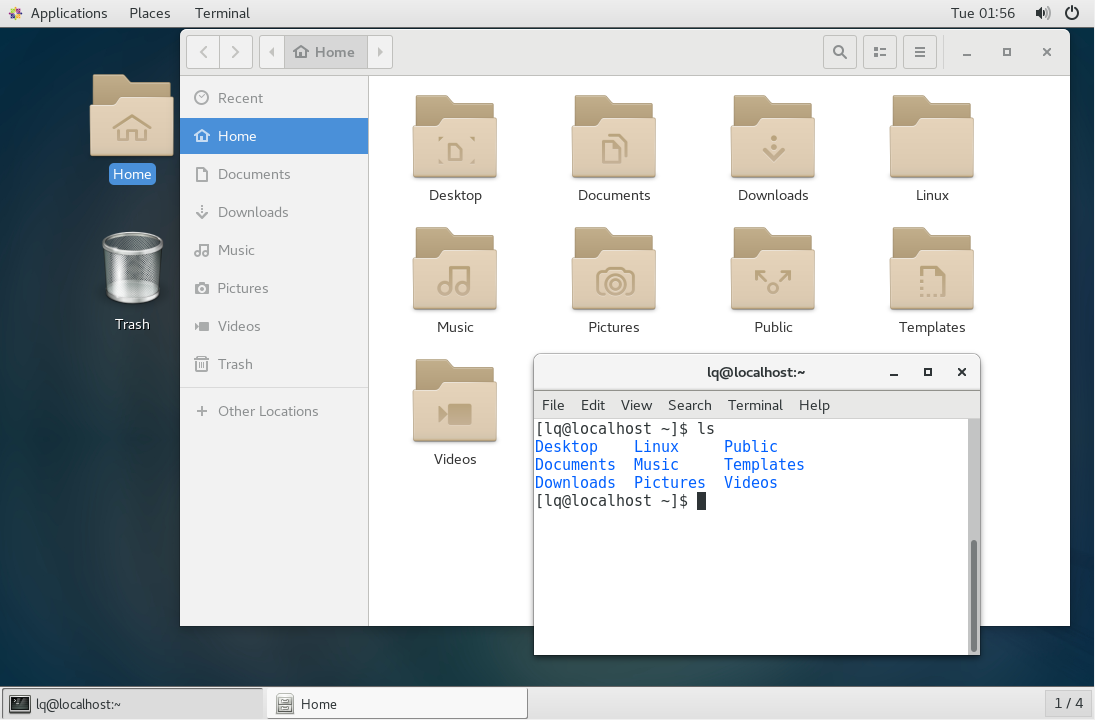Go forward with the right arrow button

point(236,52)
